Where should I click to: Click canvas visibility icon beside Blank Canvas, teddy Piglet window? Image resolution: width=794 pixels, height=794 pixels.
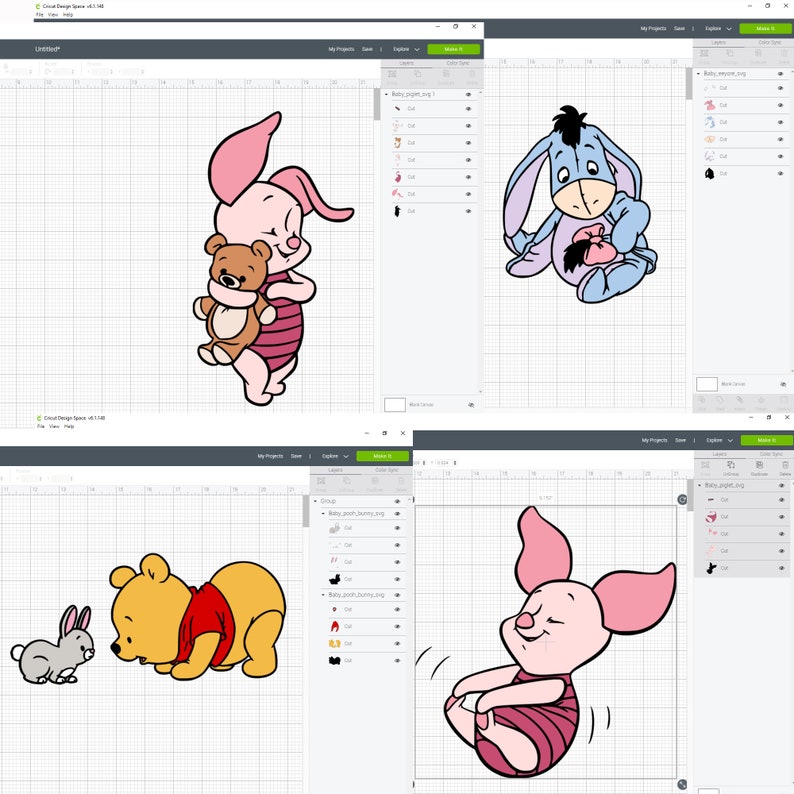point(471,405)
